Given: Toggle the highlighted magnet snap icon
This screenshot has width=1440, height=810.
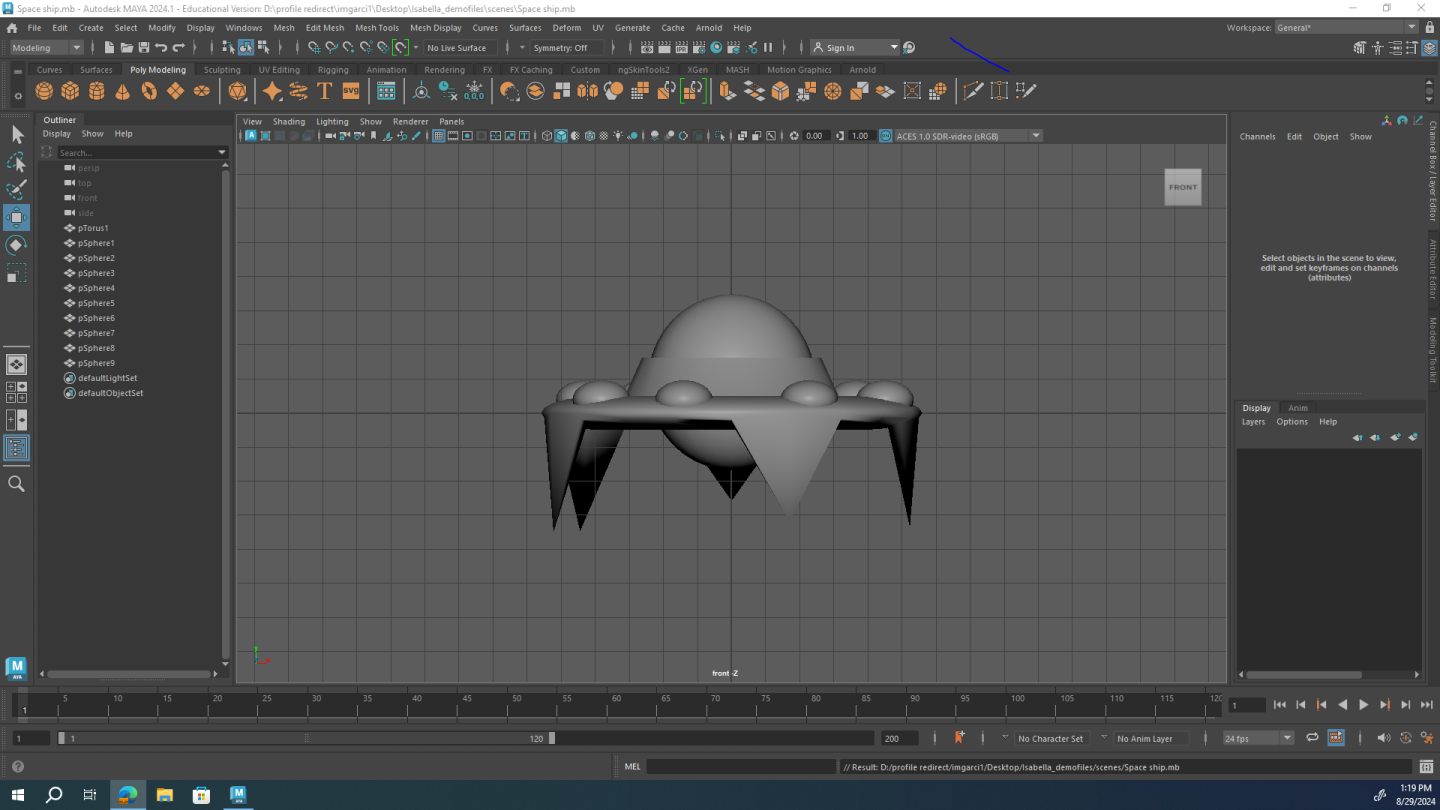Looking at the screenshot, I should tap(400, 48).
